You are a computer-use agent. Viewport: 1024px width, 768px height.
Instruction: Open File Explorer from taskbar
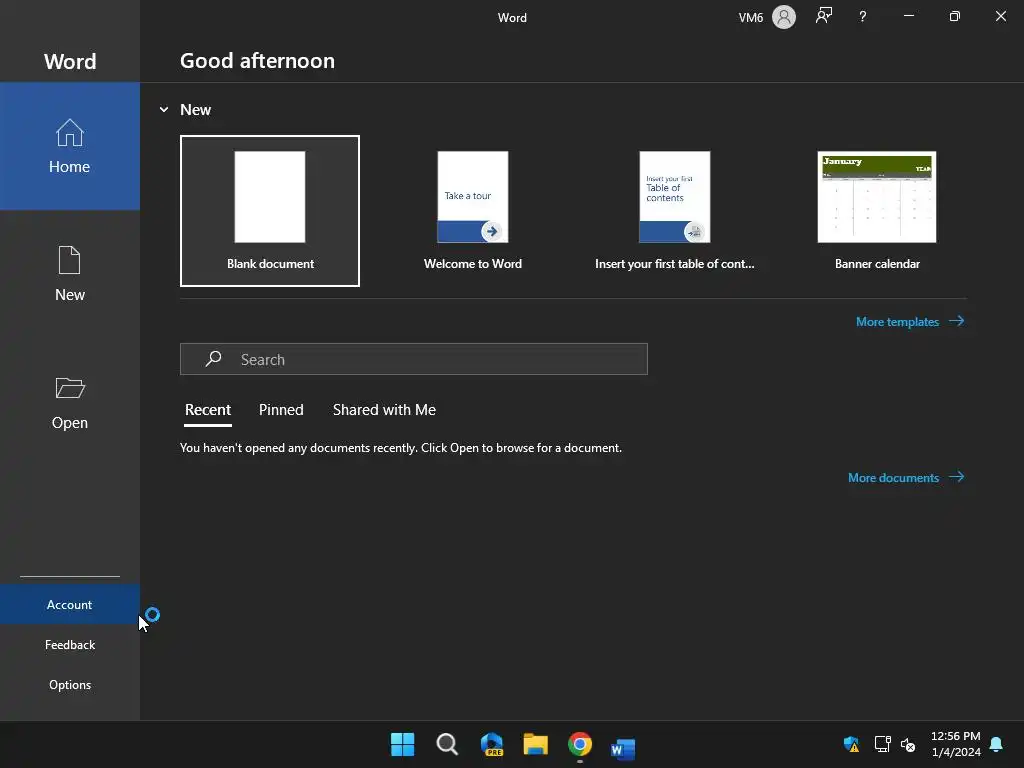tap(536, 744)
